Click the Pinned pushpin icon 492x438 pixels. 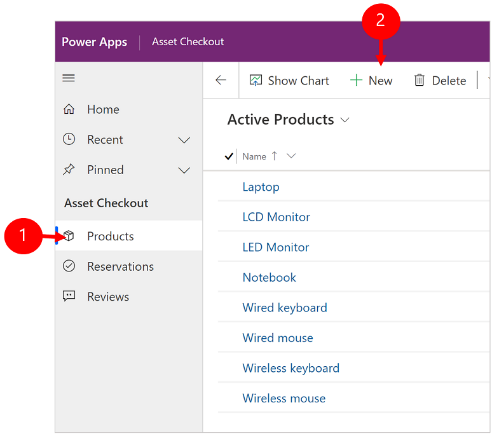coord(69,169)
